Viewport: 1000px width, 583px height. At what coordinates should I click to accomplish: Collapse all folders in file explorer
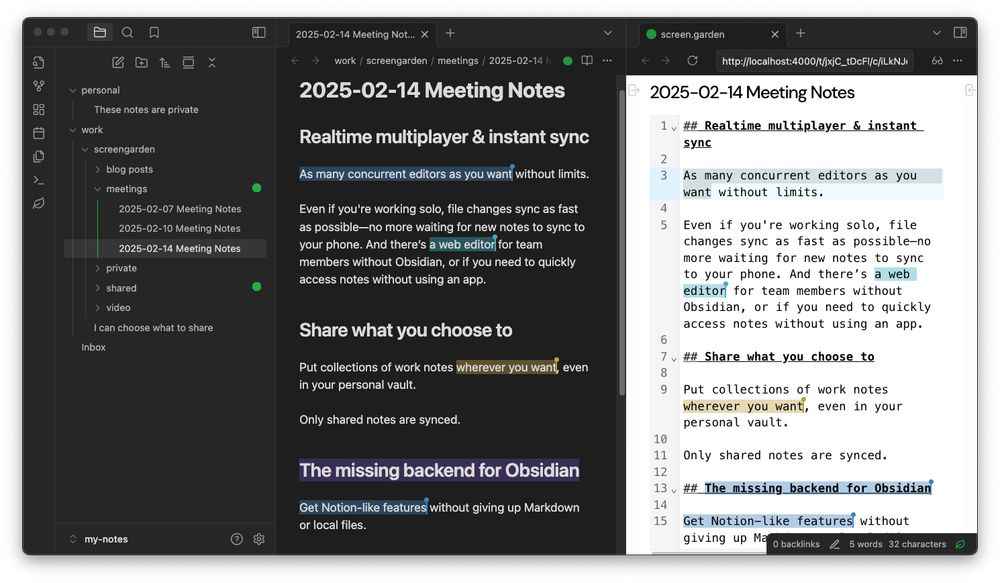[x=212, y=63]
